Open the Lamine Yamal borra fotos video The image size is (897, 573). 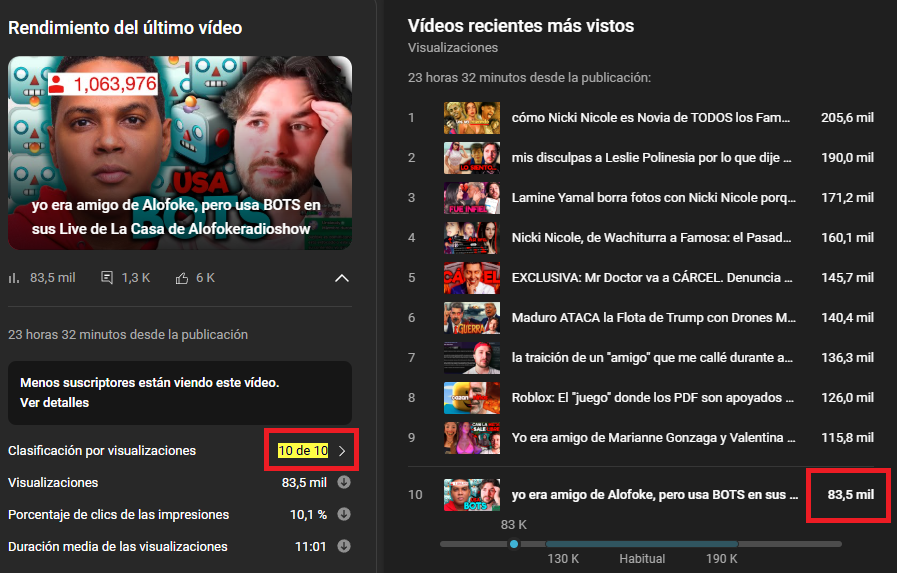(x=653, y=198)
